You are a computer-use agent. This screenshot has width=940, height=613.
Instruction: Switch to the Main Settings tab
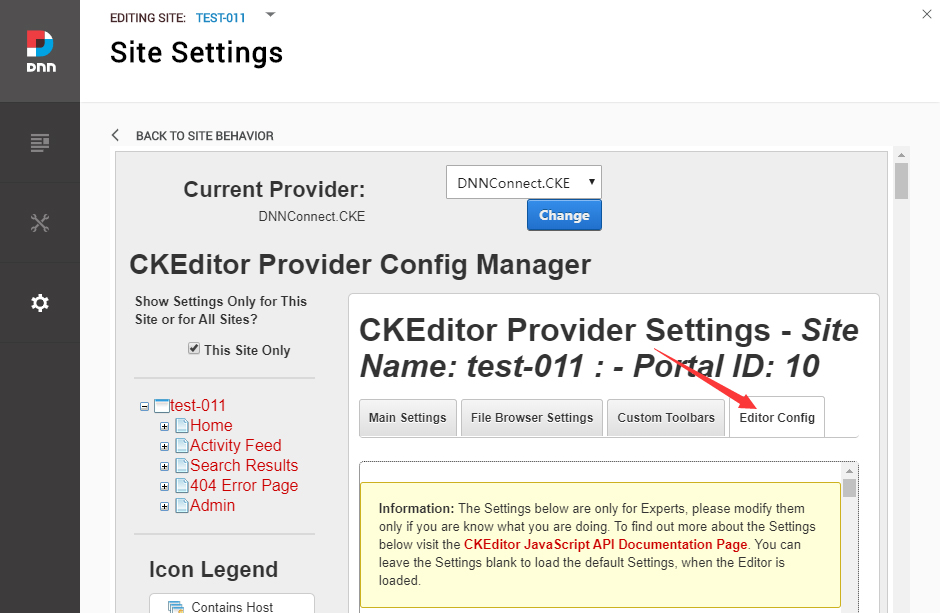tap(407, 418)
